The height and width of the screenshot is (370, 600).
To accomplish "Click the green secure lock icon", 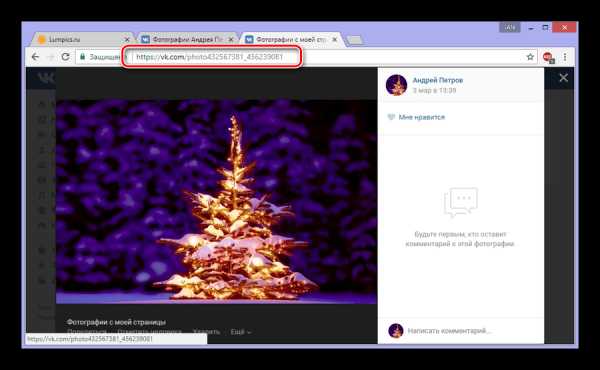I will click(x=82, y=57).
